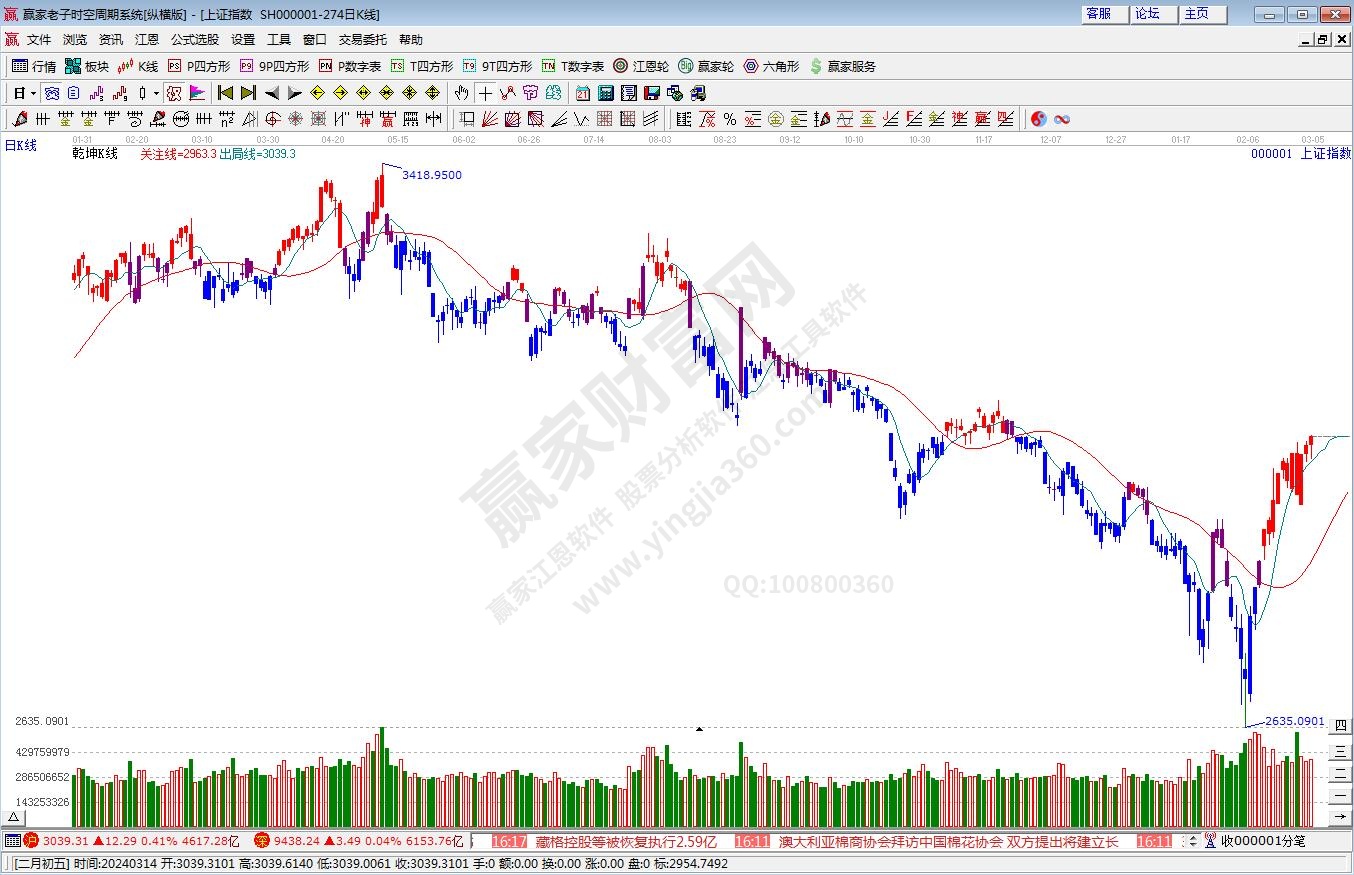
Task: Click the percent sign drawing tool
Action: pyautogui.click(x=729, y=119)
